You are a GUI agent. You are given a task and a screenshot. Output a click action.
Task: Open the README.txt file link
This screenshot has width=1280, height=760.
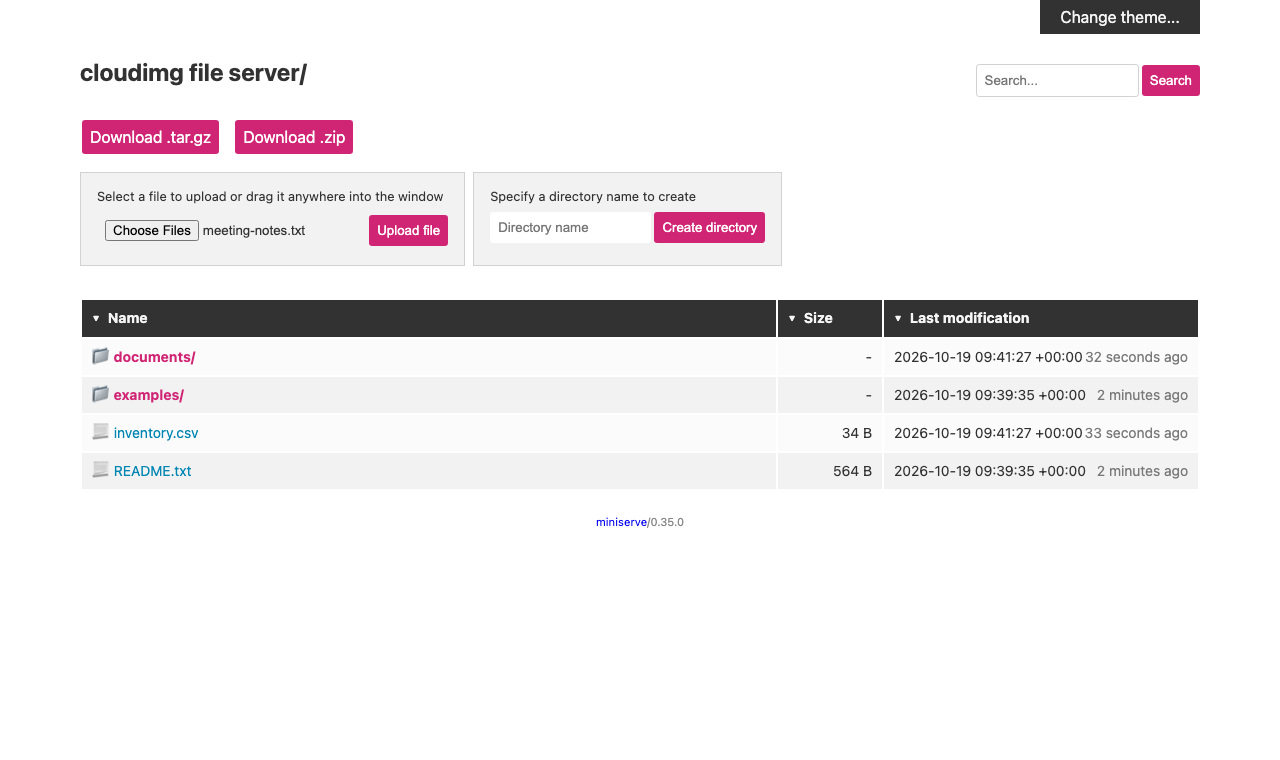152,471
